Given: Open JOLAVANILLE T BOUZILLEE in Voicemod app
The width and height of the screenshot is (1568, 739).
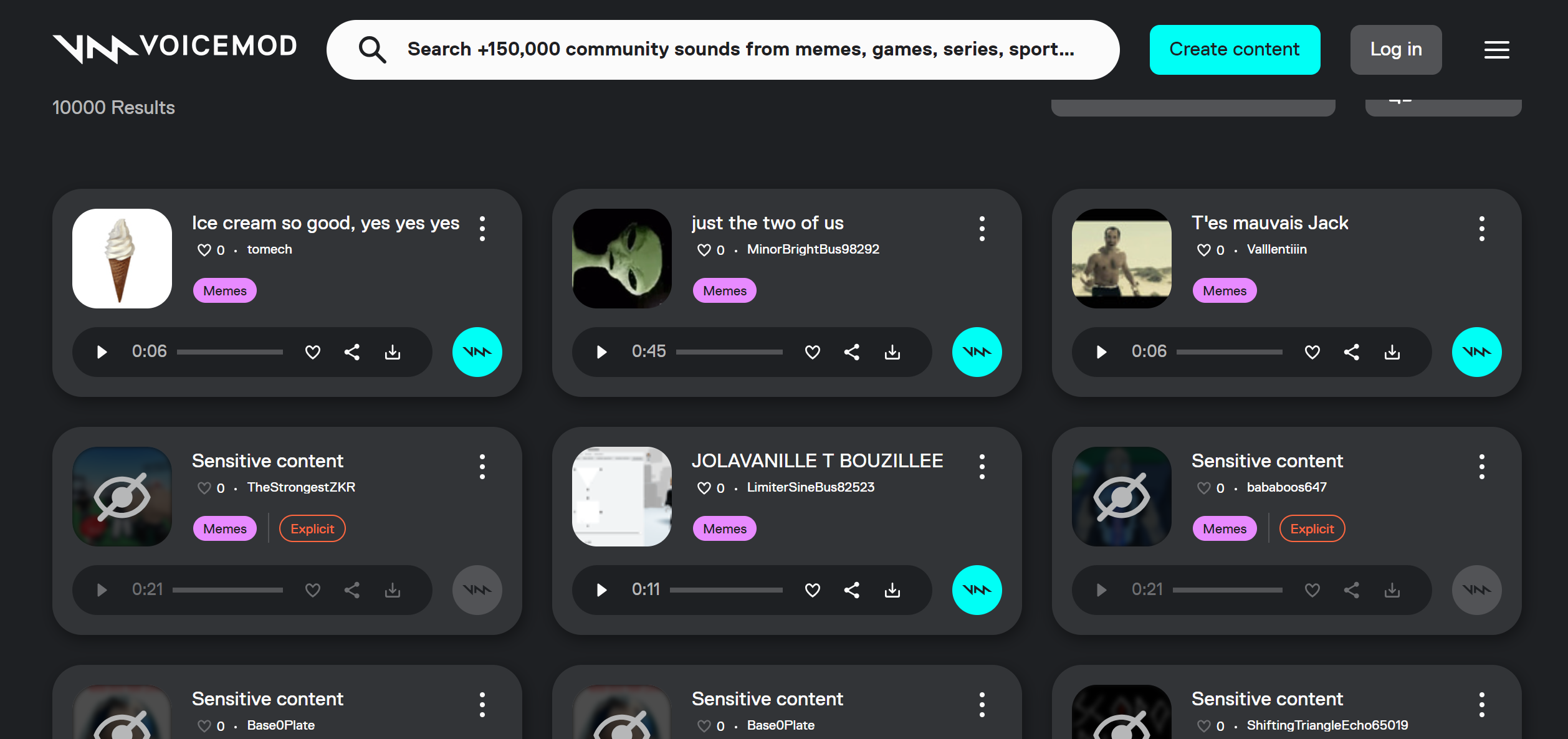Looking at the screenshot, I should pyautogui.click(x=977, y=590).
